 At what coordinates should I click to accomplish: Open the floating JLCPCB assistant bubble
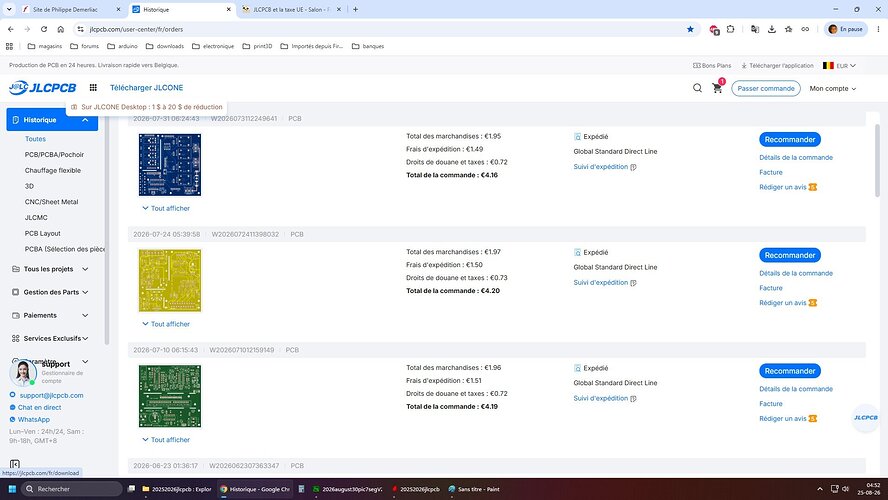[x=865, y=418]
